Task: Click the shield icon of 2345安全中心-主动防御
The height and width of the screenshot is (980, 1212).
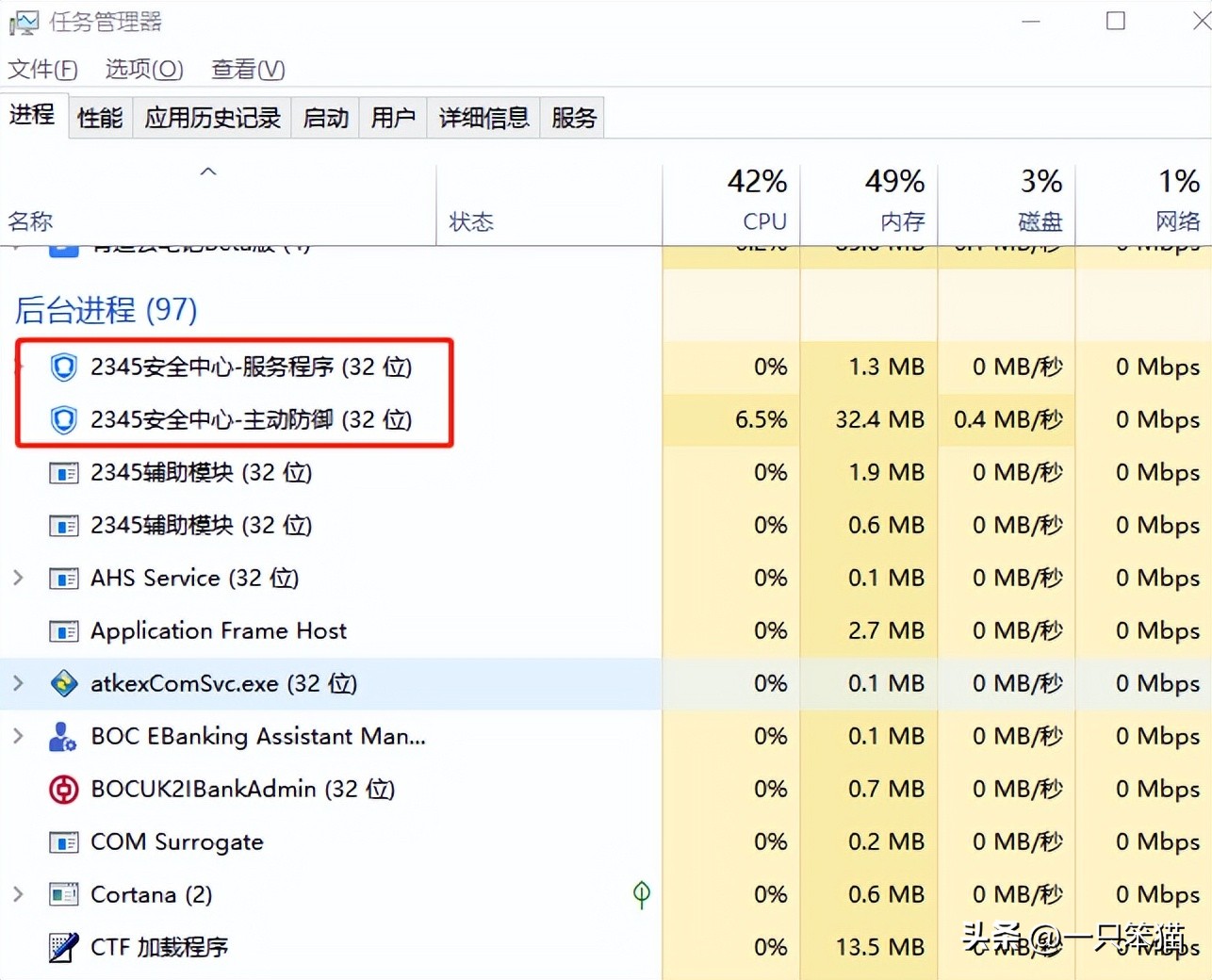Action: coord(63,420)
